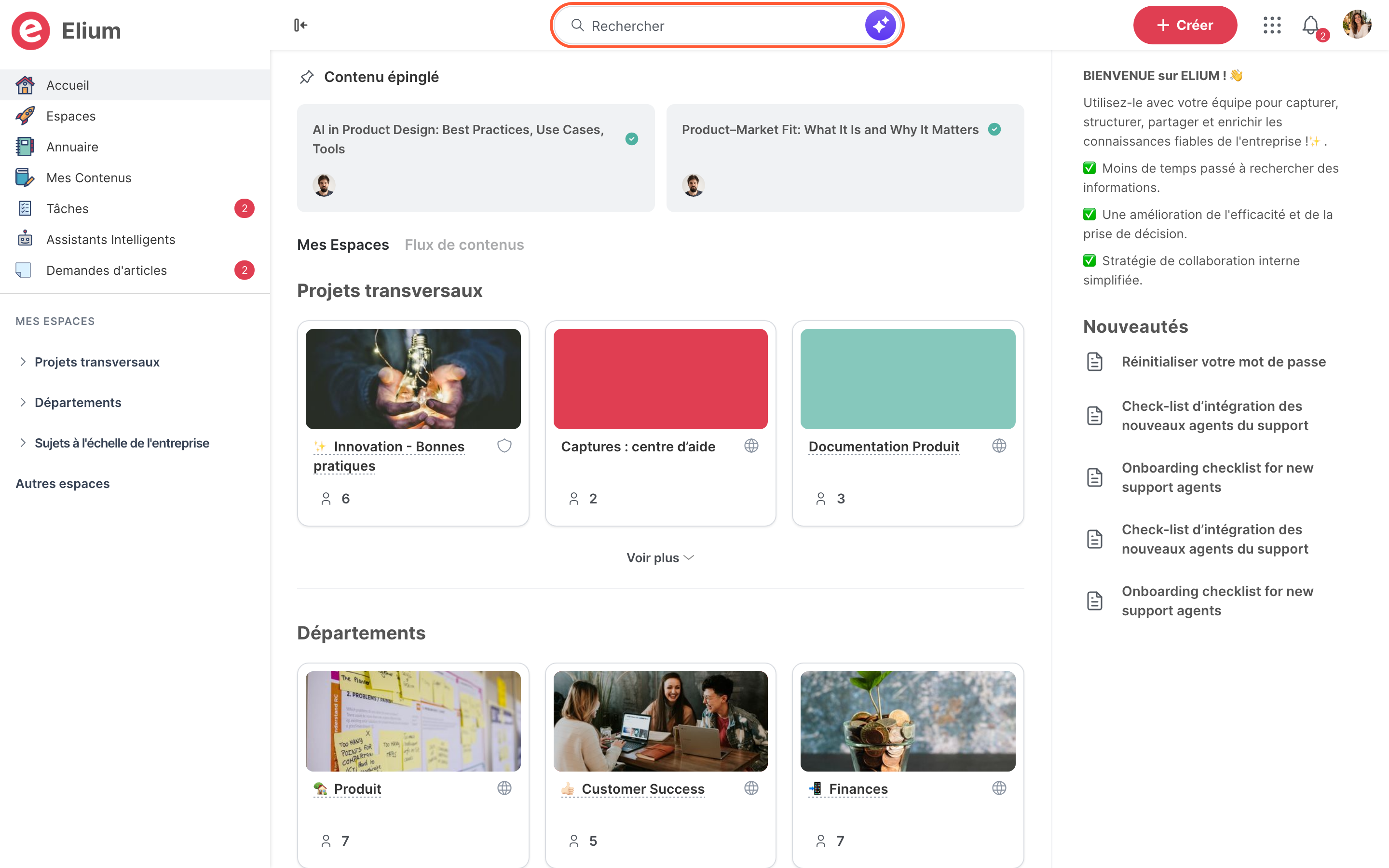Expand Départements in the sidebar tree

[23, 403]
